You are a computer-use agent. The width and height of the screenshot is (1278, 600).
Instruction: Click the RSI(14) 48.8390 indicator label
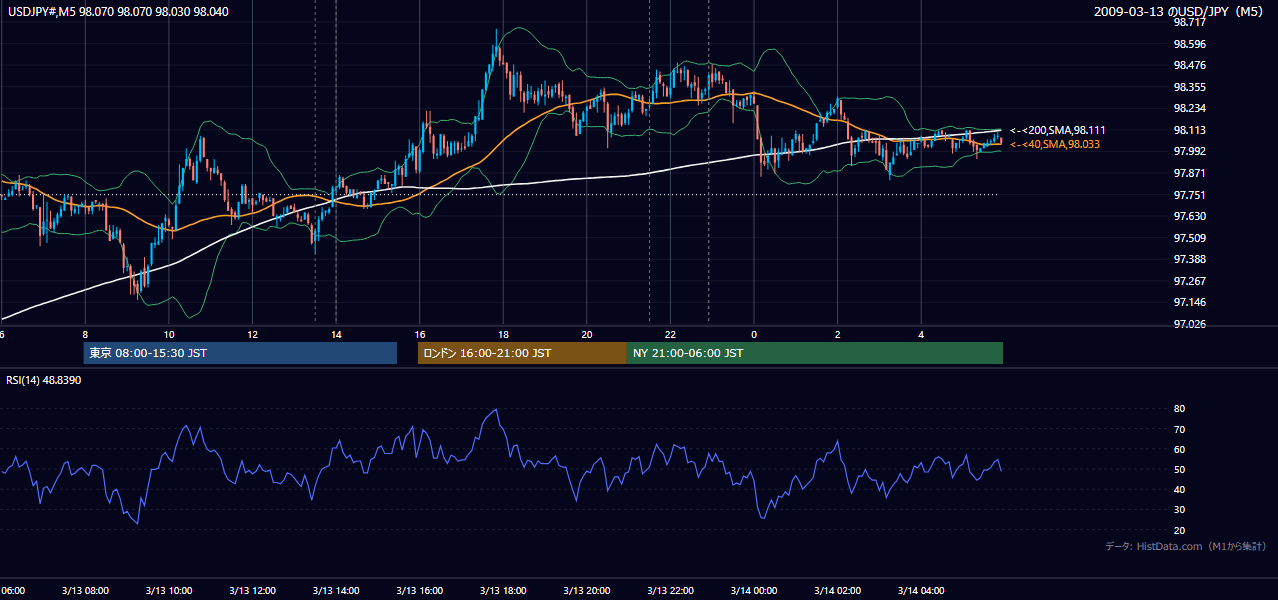(44, 380)
